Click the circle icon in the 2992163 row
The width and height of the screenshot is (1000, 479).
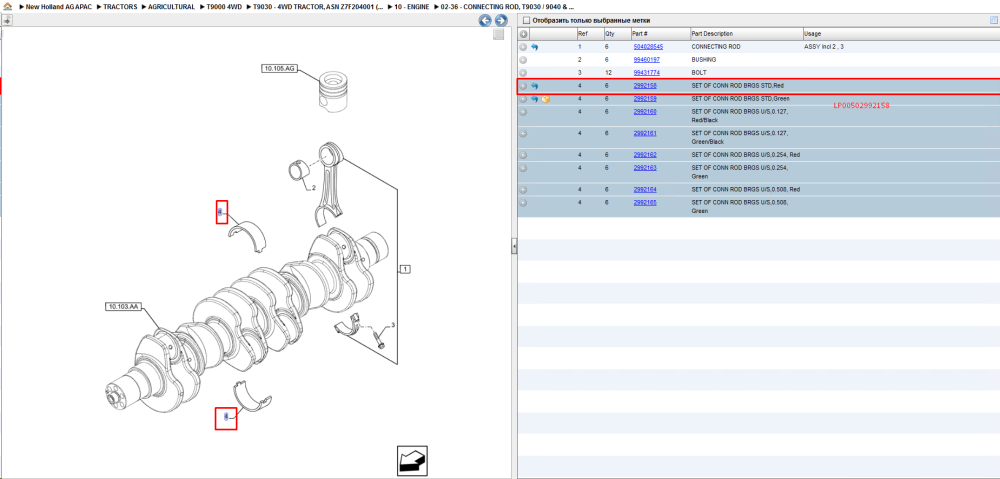(x=523, y=168)
